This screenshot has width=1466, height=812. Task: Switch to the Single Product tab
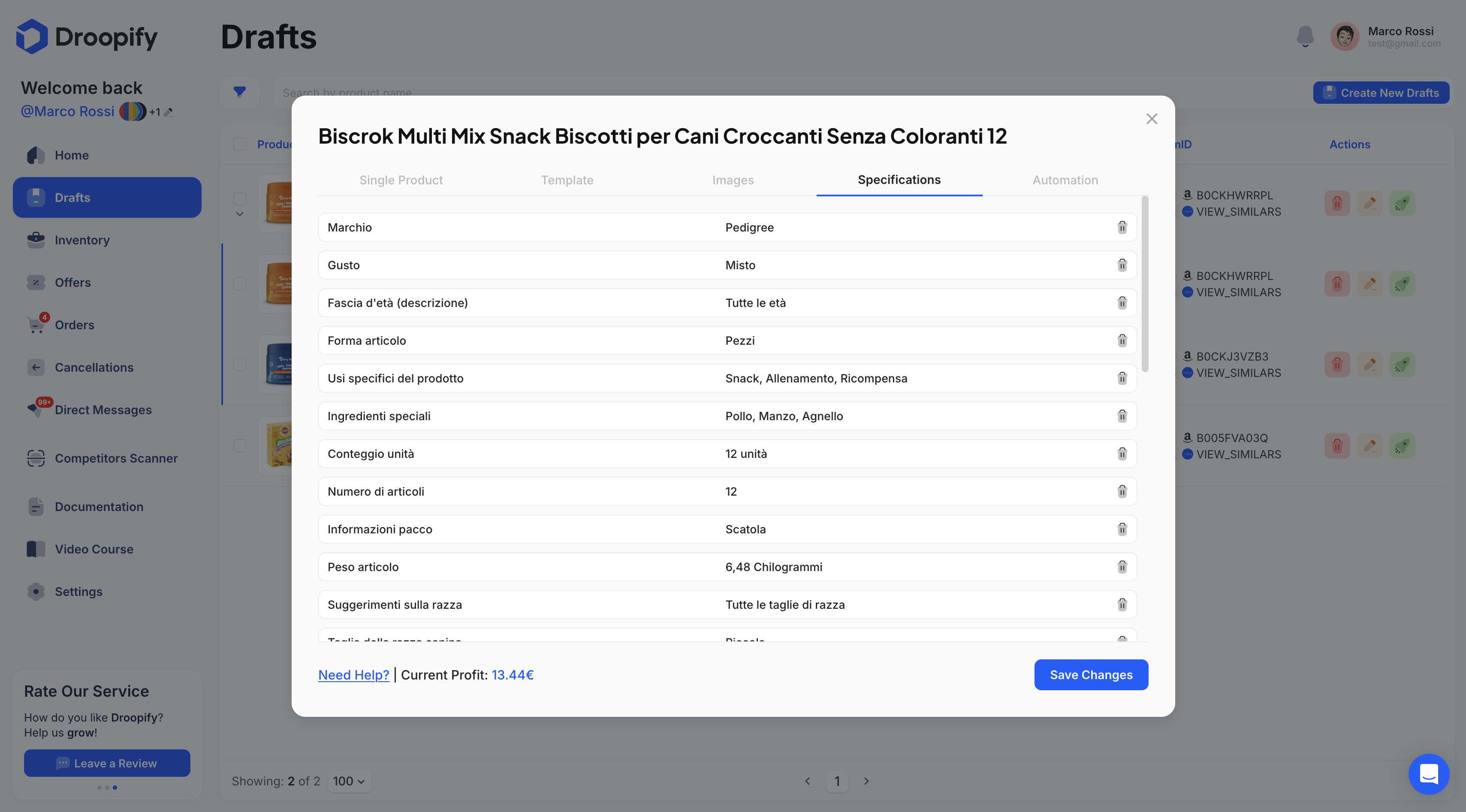[401, 180]
